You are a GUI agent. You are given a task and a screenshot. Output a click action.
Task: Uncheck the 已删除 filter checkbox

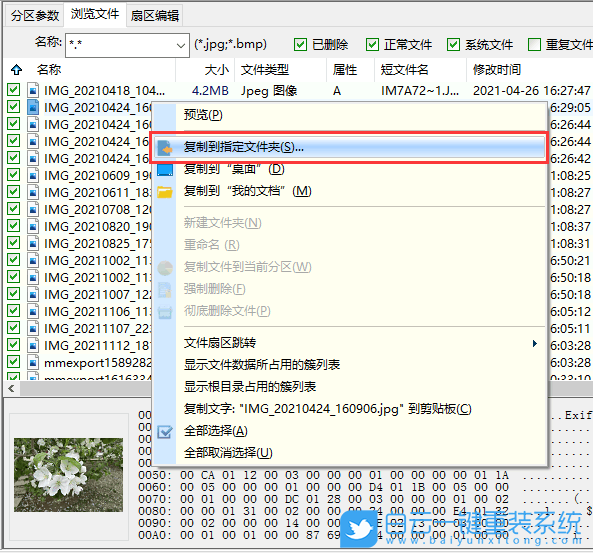click(x=300, y=45)
